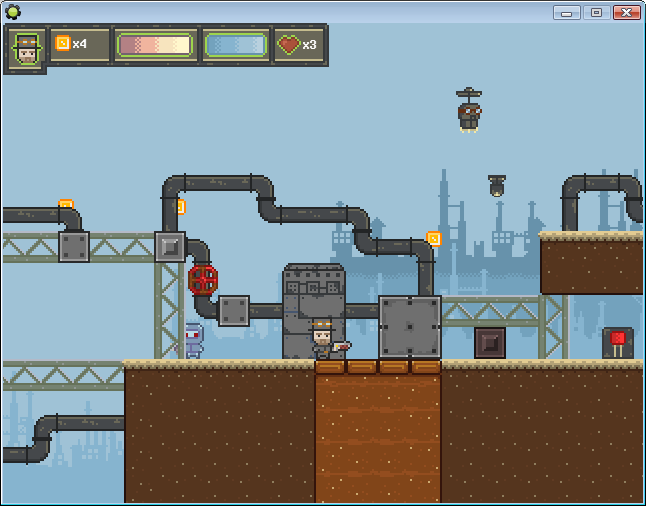Click the wooden plank bridge
The height and width of the screenshot is (506, 646).
pos(378,367)
